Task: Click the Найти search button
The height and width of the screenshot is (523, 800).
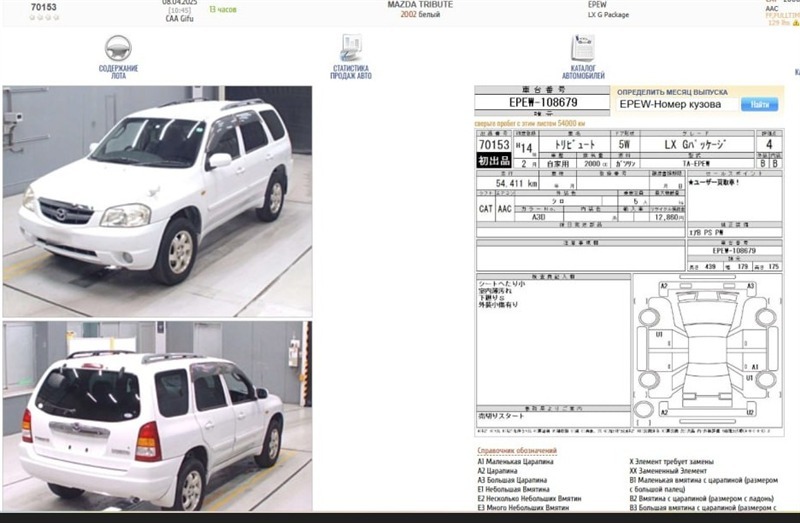Action: click(759, 104)
